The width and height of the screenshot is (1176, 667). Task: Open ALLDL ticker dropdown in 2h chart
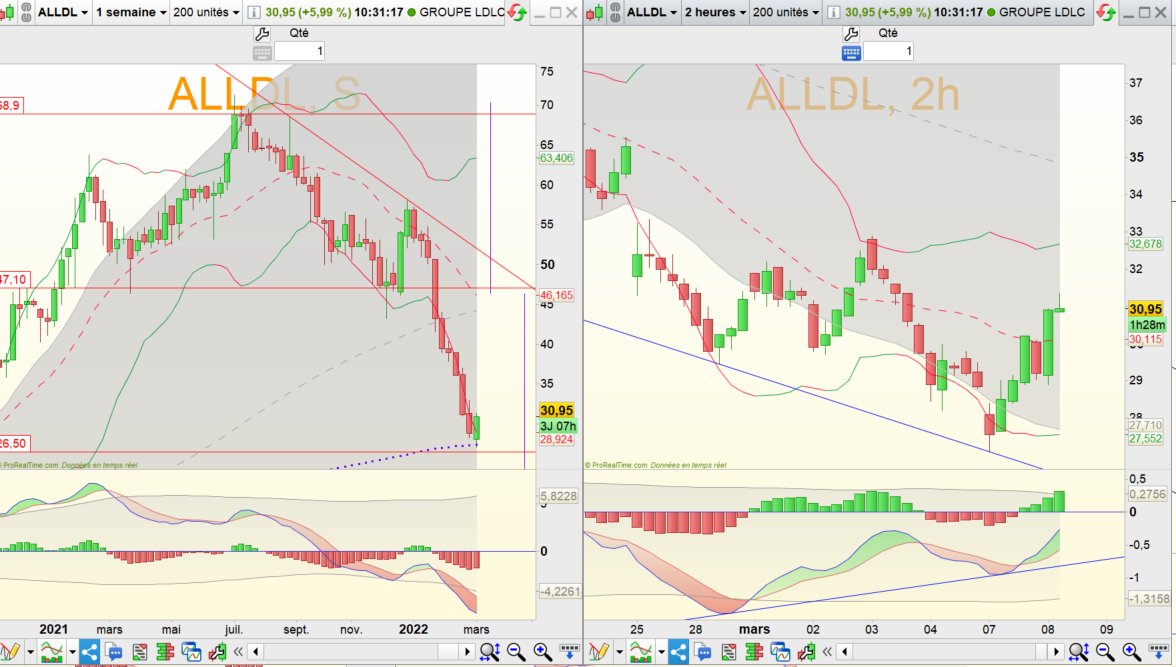click(651, 12)
